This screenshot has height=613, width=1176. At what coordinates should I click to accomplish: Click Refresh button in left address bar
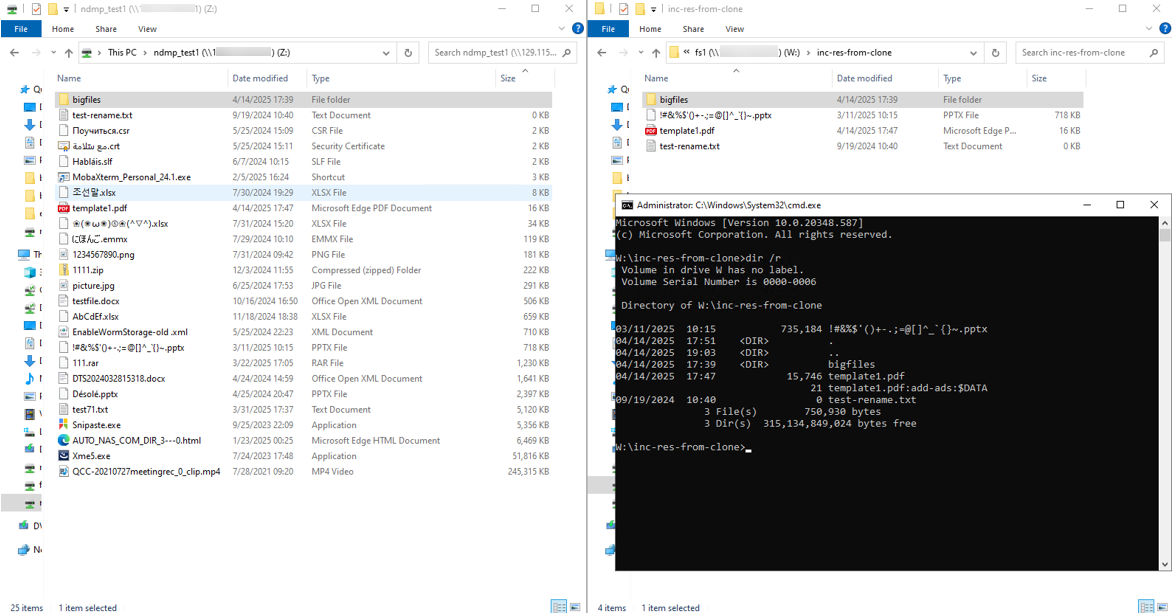point(408,53)
